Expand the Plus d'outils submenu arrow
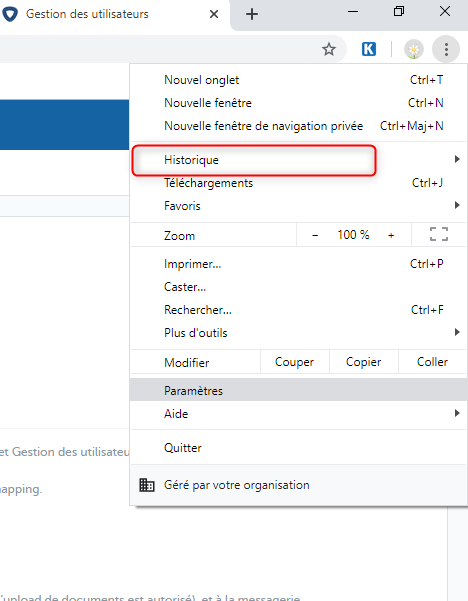This screenshot has width=468, height=601. pyautogui.click(x=457, y=332)
